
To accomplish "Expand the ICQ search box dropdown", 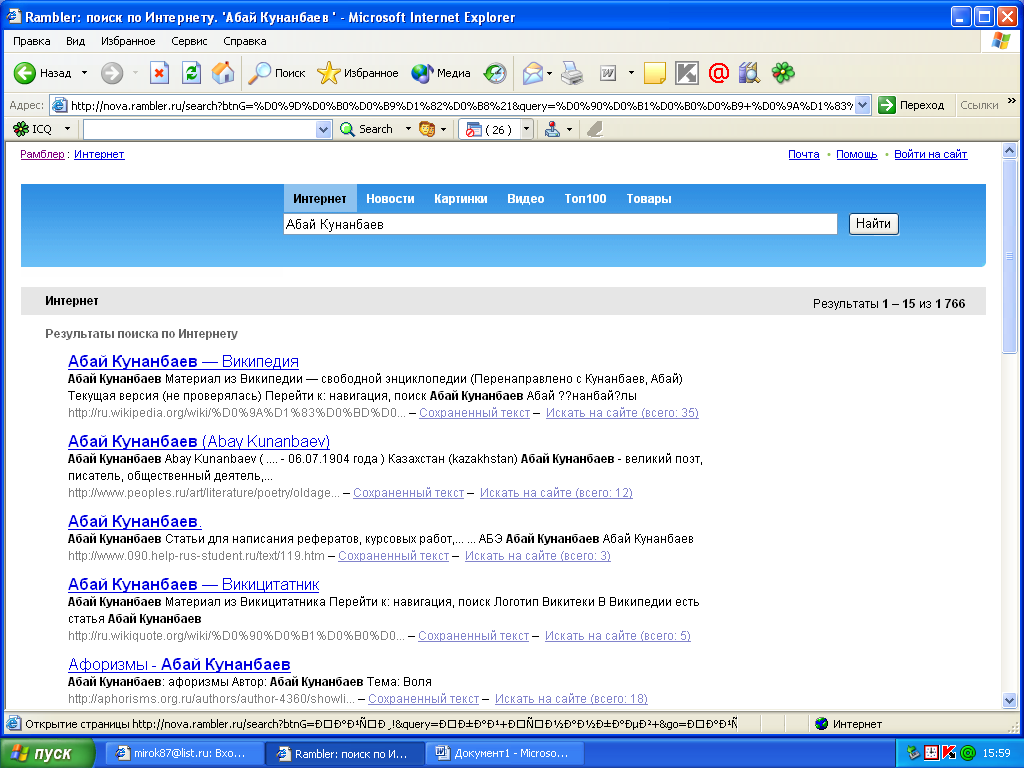I will pyautogui.click(x=323, y=129).
